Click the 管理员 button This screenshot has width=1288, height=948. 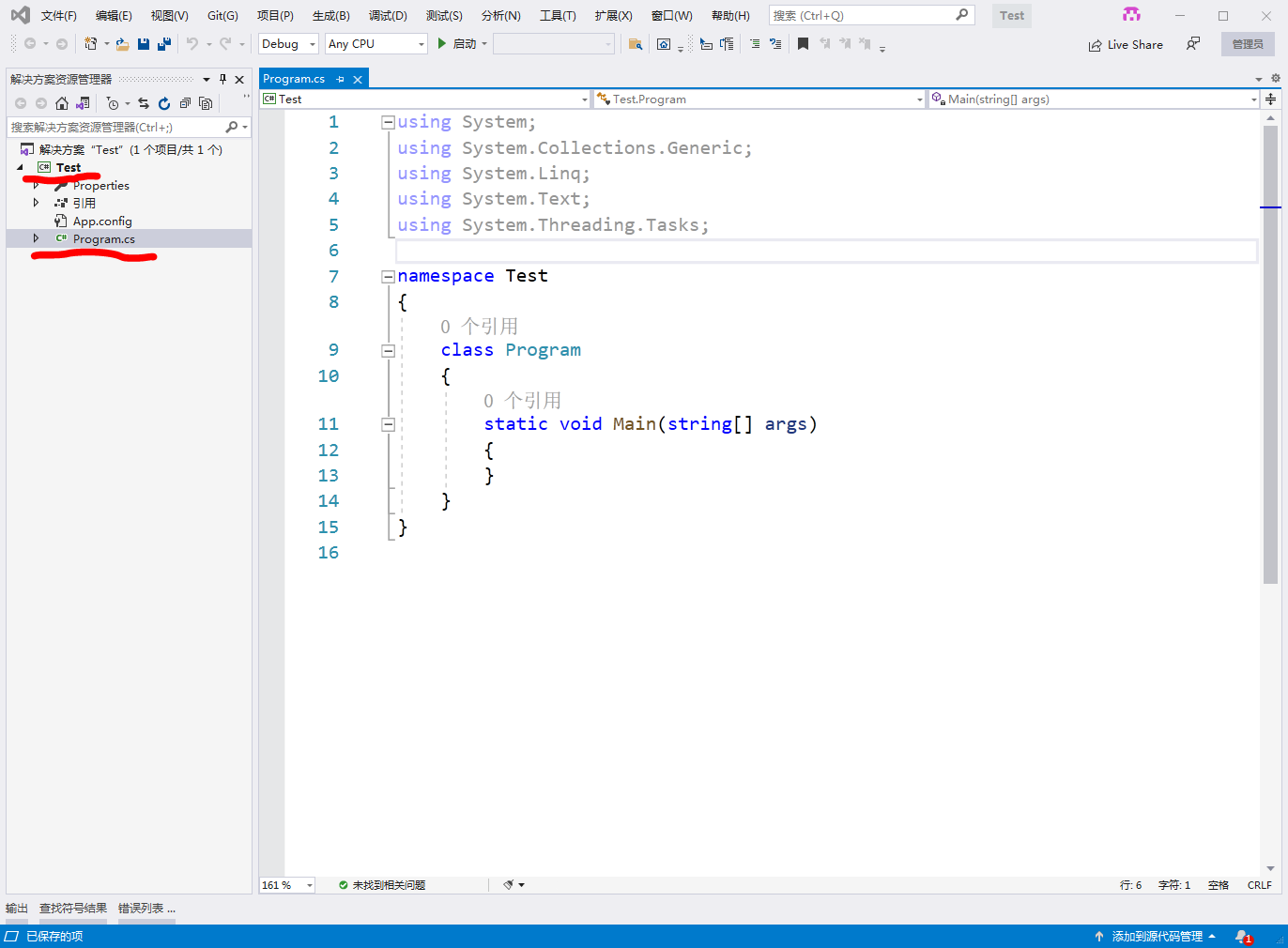coord(1248,44)
